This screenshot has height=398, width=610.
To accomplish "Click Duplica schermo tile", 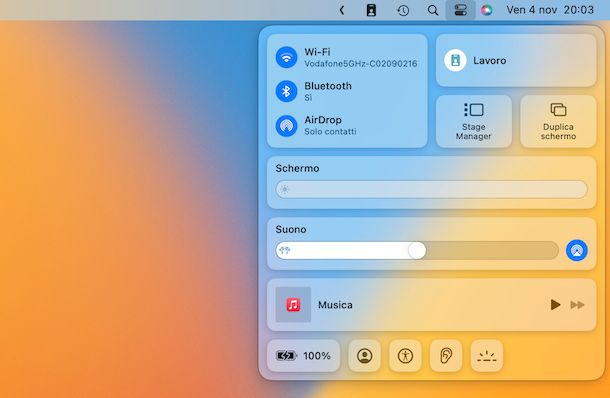I will pos(558,121).
